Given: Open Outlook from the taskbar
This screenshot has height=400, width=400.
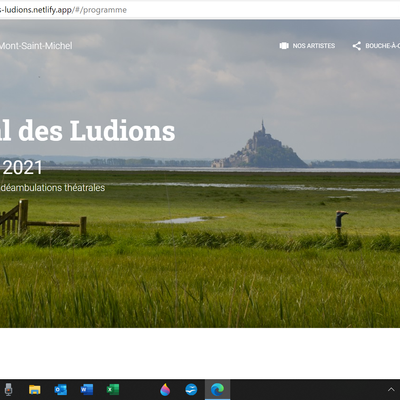Looking at the screenshot, I should tap(61, 389).
